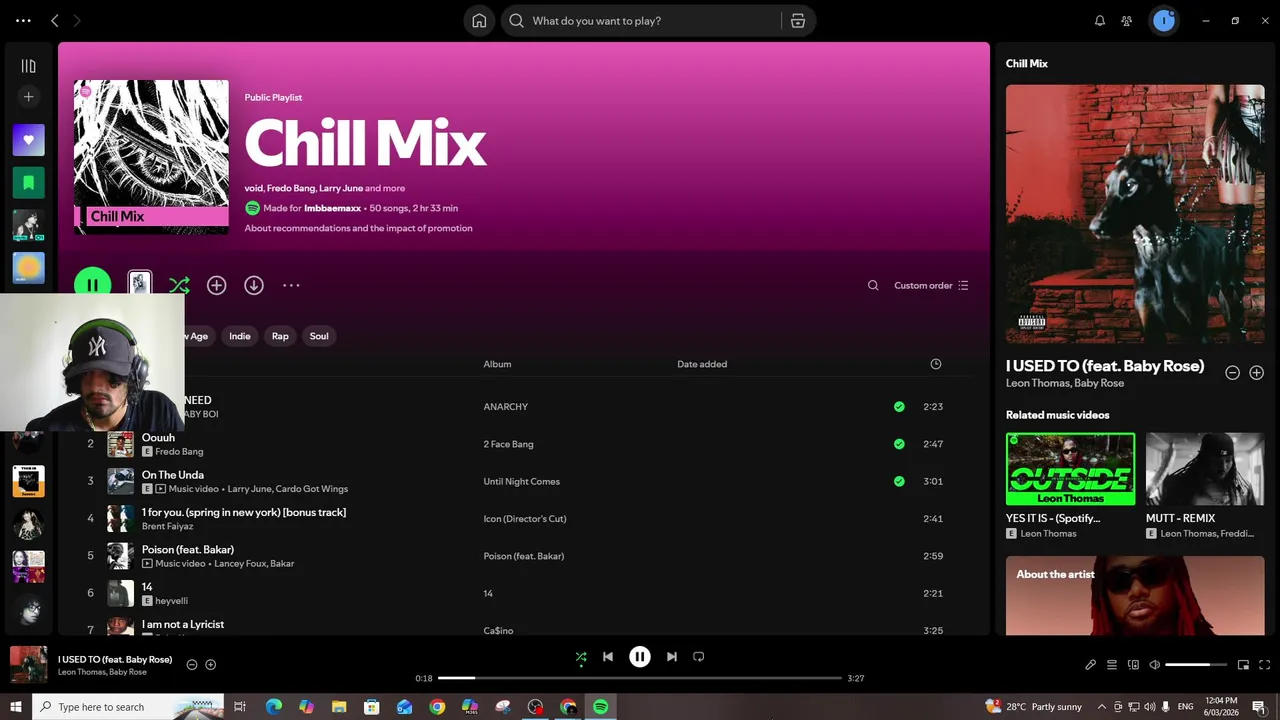Toggle liked checkmark on On The Unda

[x=899, y=481]
